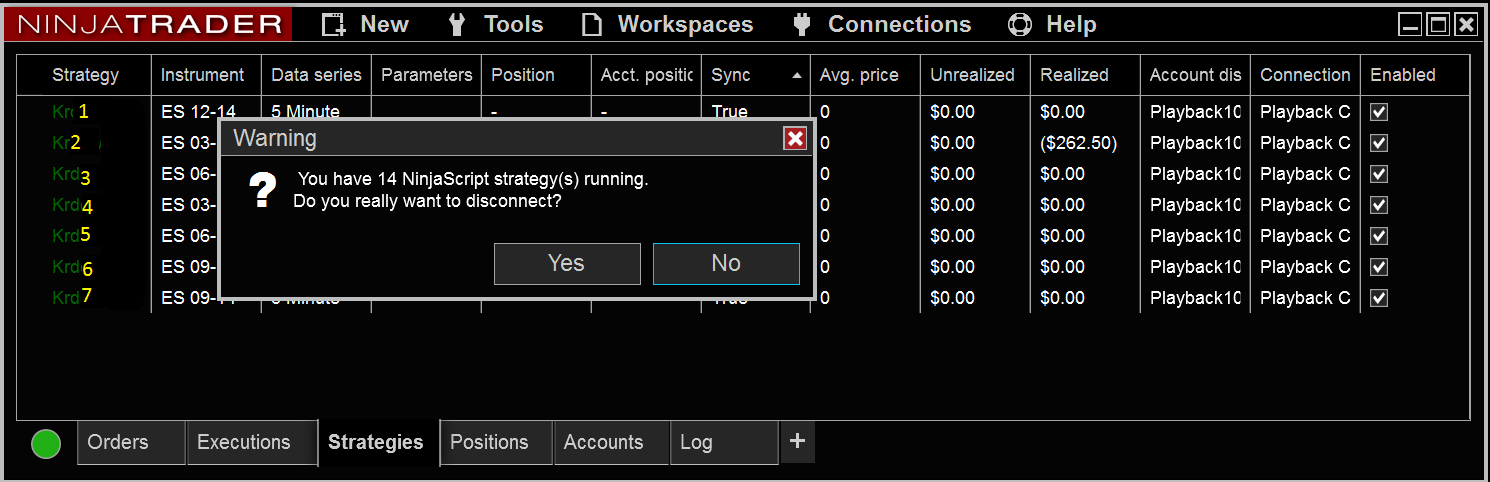The image size is (1490, 482).
Task: Click the Realized column header
Action: [1074, 75]
